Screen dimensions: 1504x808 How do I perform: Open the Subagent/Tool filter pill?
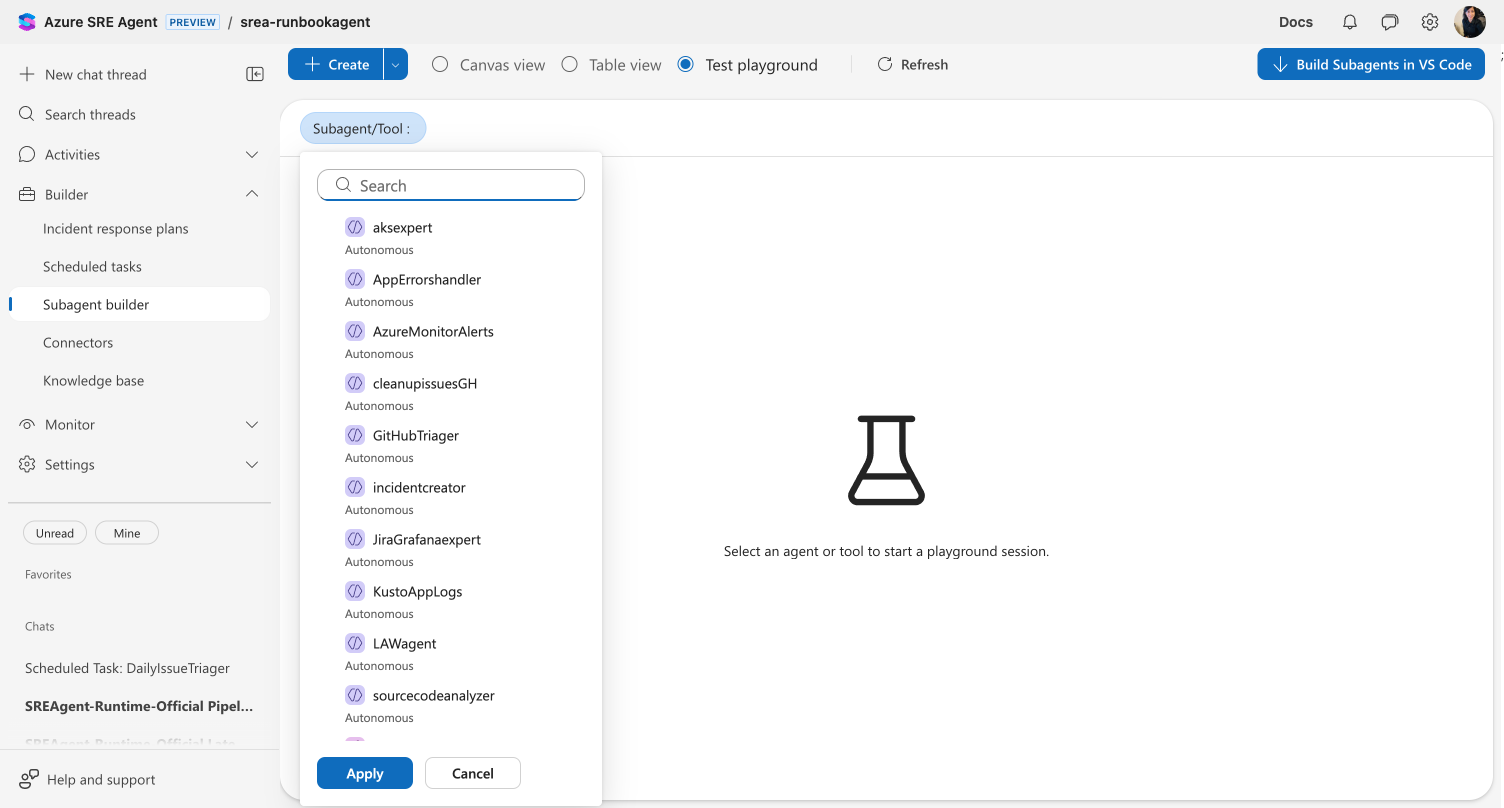click(x=363, y=129)
